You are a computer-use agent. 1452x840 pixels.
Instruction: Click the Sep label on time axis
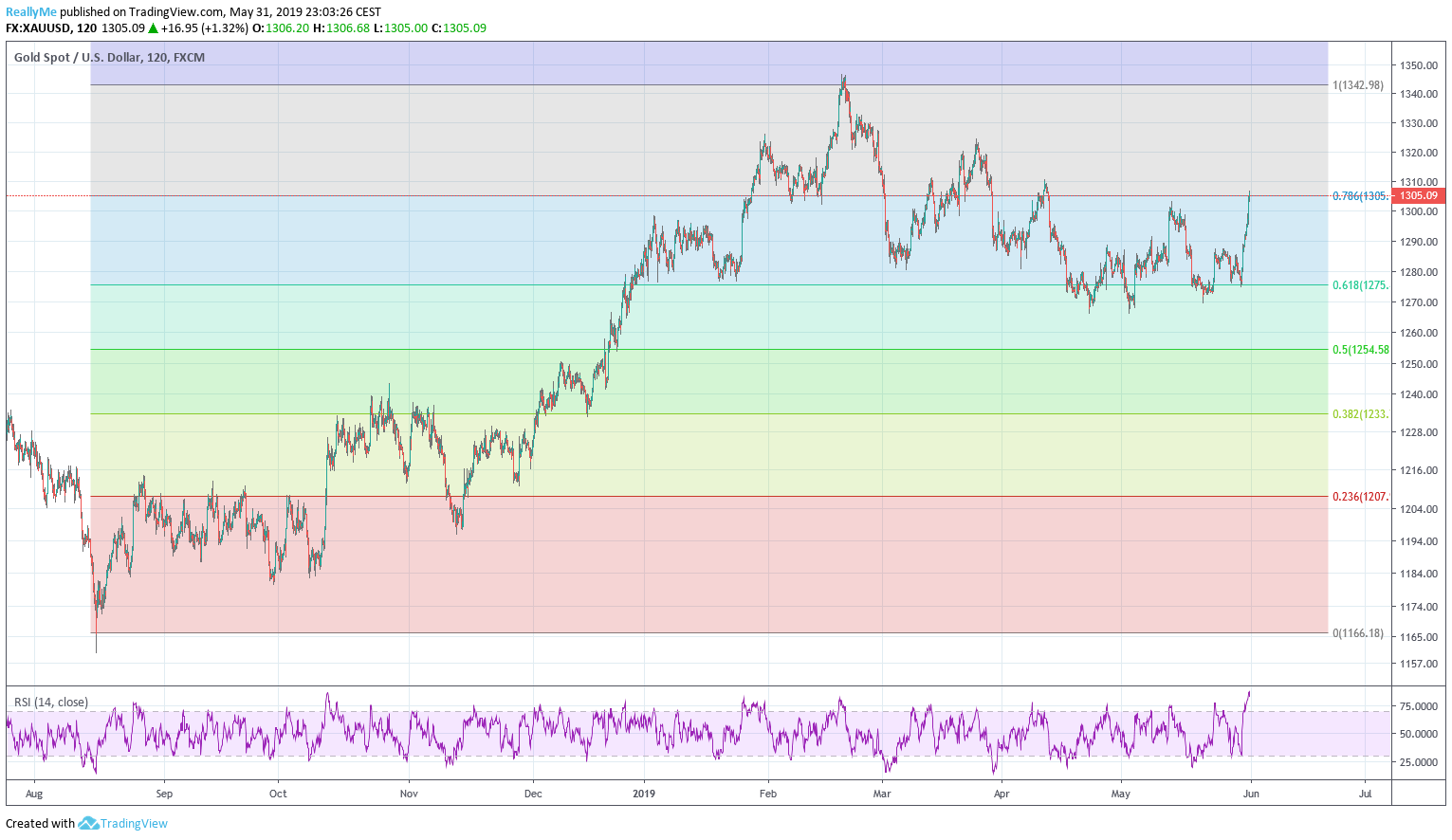coord(164,794)
